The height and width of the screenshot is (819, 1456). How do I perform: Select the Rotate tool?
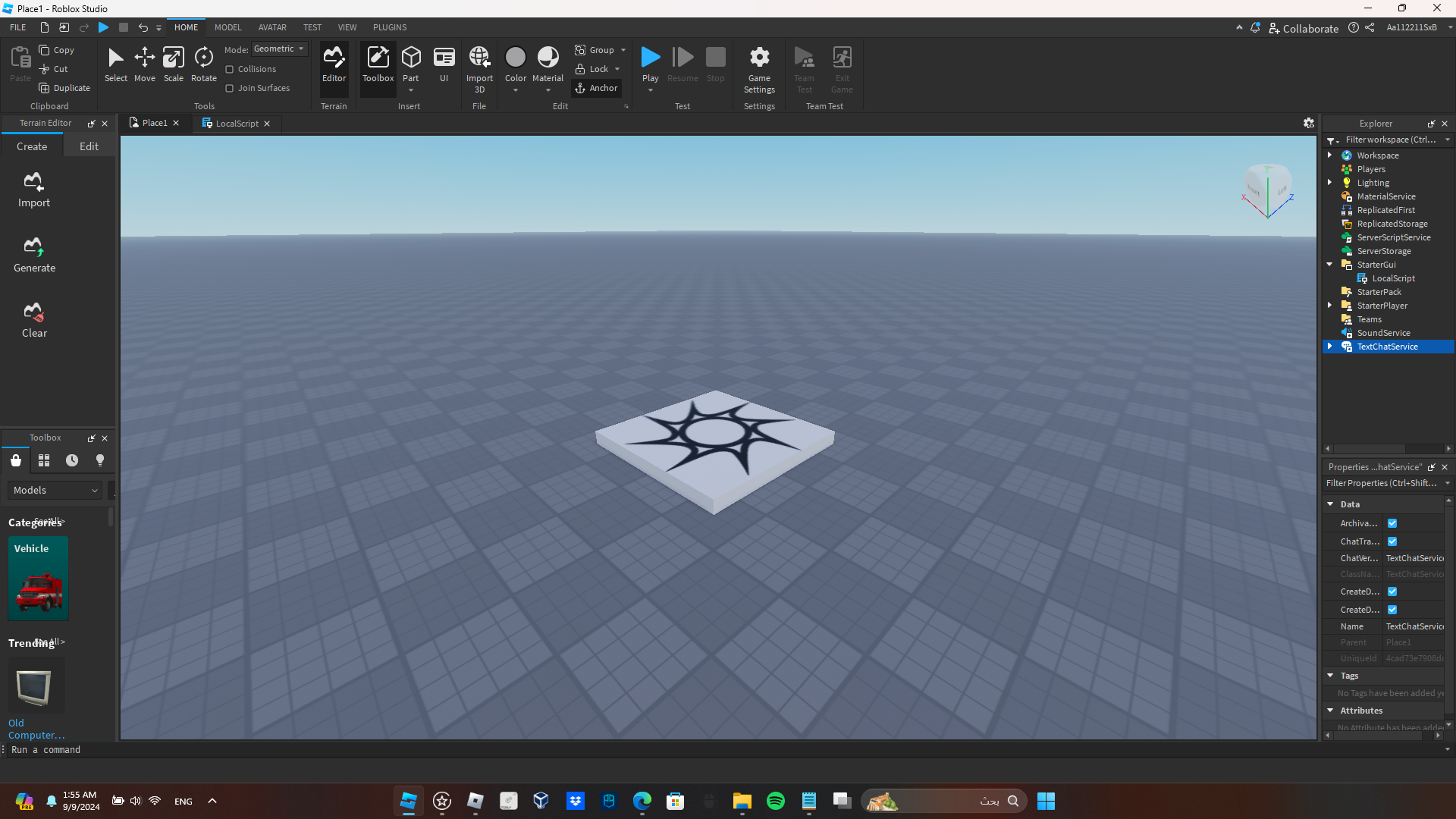203,64
